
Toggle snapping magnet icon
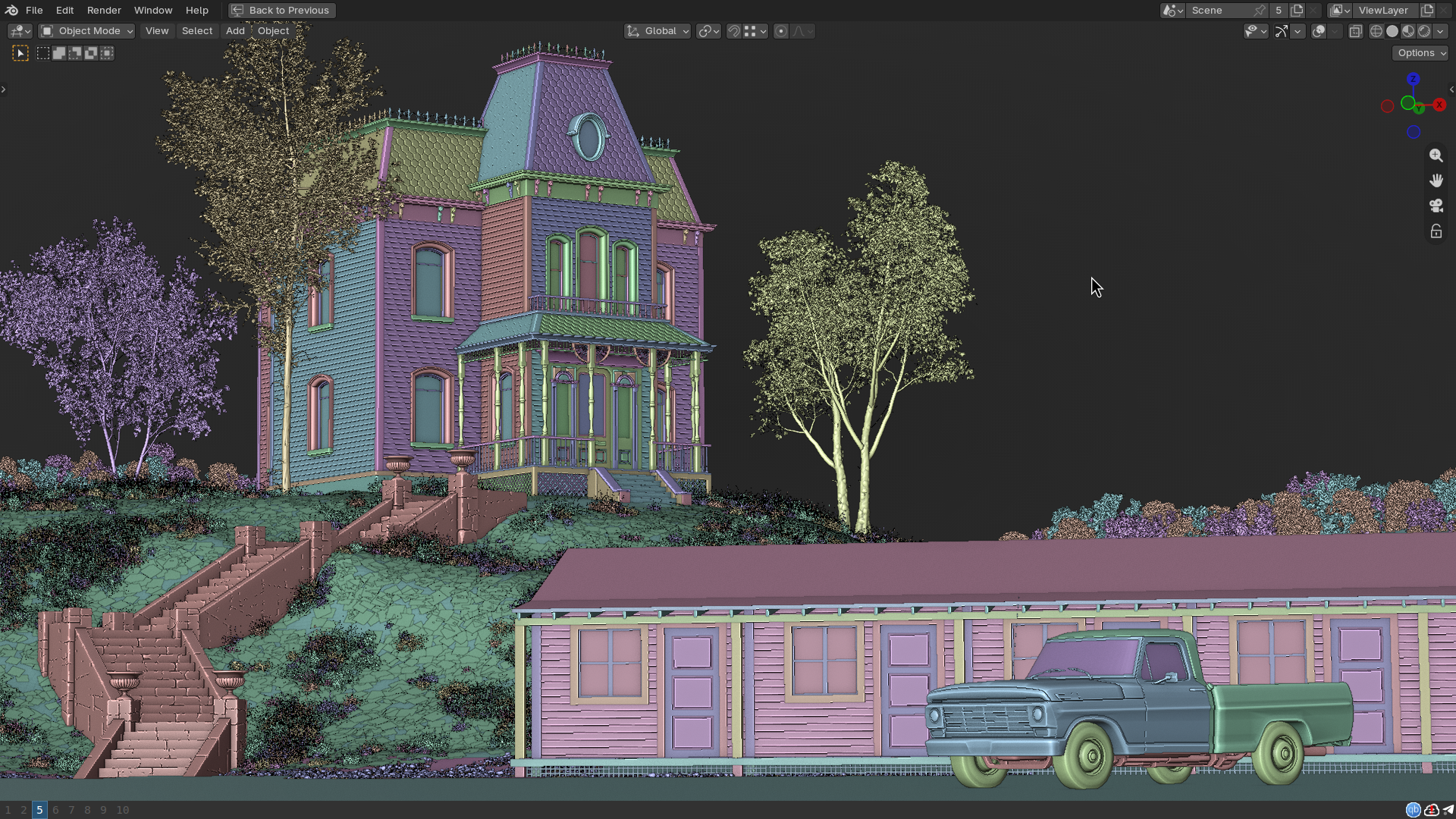[x=733, y=31]
